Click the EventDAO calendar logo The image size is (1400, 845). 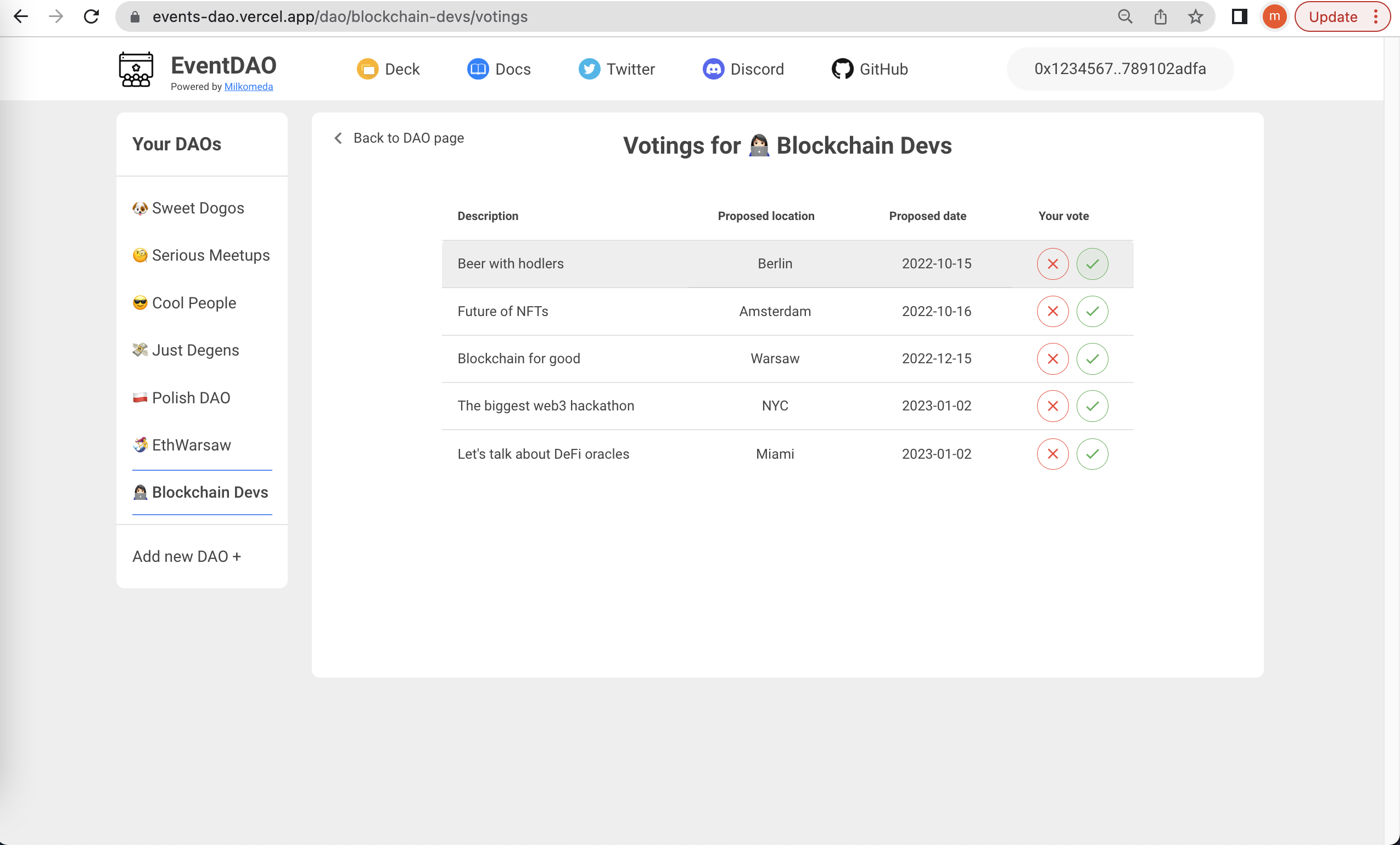(136, 69)
